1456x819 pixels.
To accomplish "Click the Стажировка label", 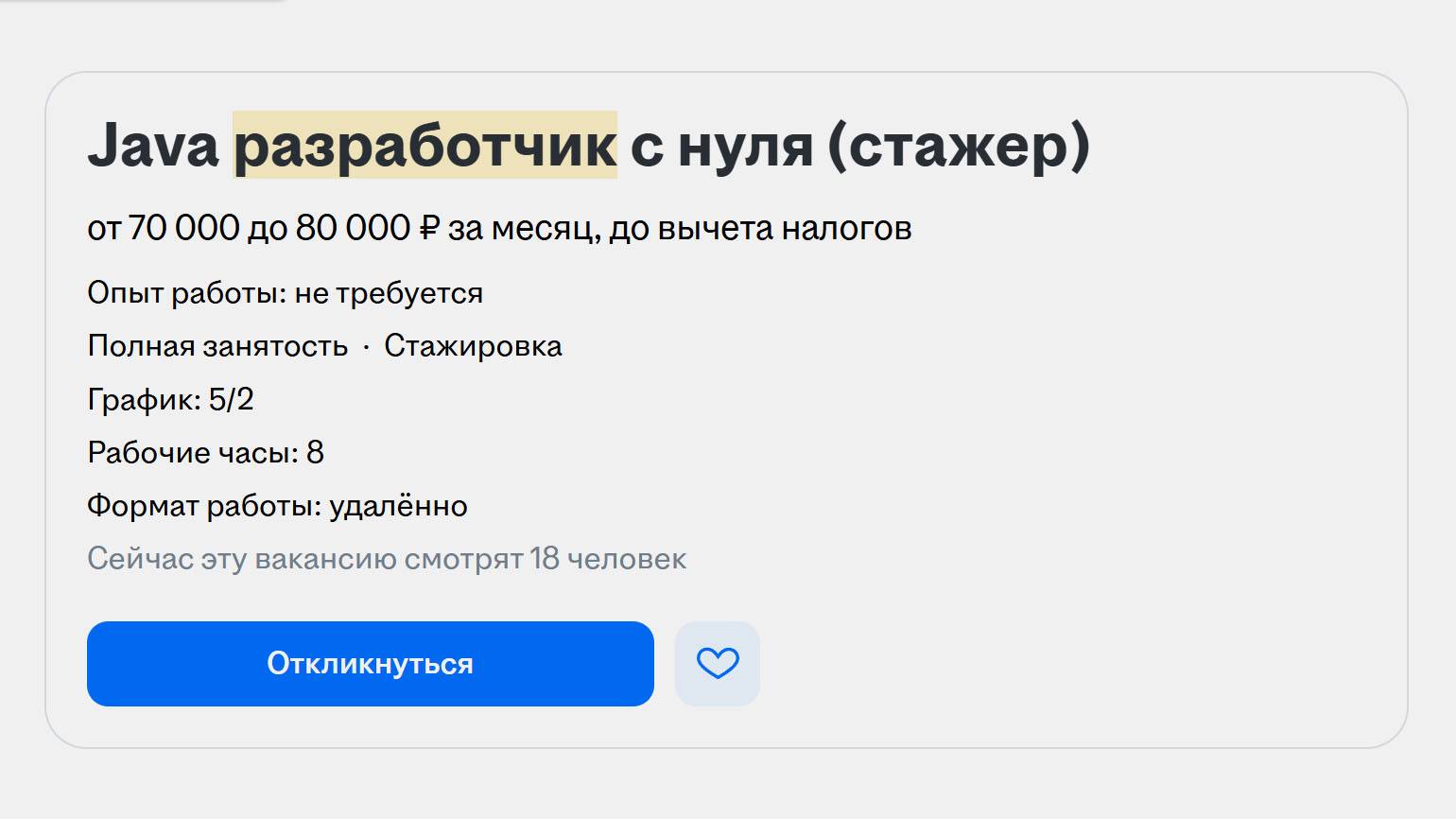I will 473,346.
